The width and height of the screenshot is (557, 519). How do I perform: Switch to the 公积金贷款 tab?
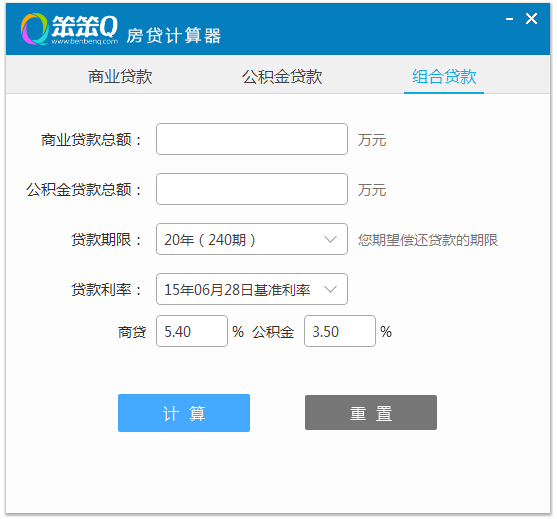point(282,76)
